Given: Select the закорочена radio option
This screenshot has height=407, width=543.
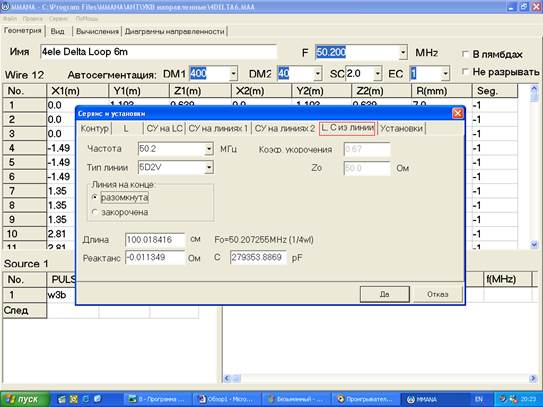Looking at the screenshot, I should click(x=95, y=212).
